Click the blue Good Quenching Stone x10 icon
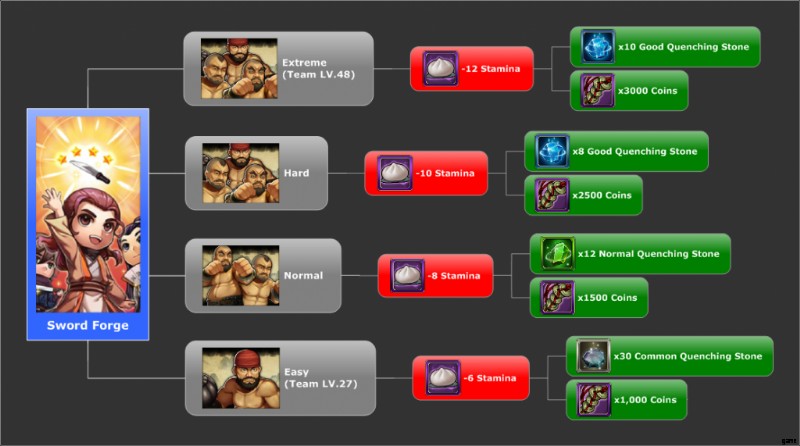Viewport: 800px width, 446px height. pos(597,46)
